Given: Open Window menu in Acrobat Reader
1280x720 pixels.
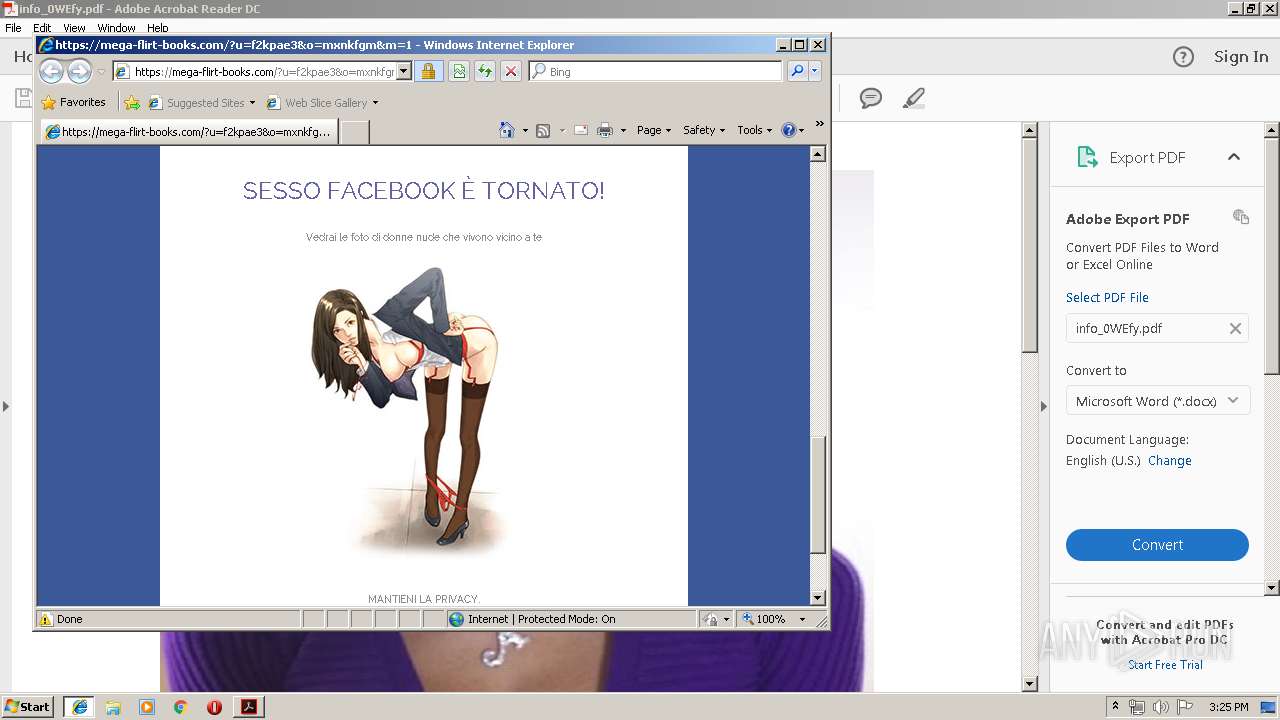Looking at the screenshot, I should [x=116, y=28].
